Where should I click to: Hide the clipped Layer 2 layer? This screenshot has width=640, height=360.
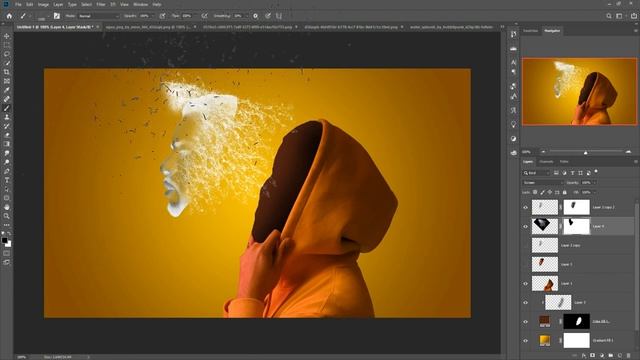(x=526, y=303)
